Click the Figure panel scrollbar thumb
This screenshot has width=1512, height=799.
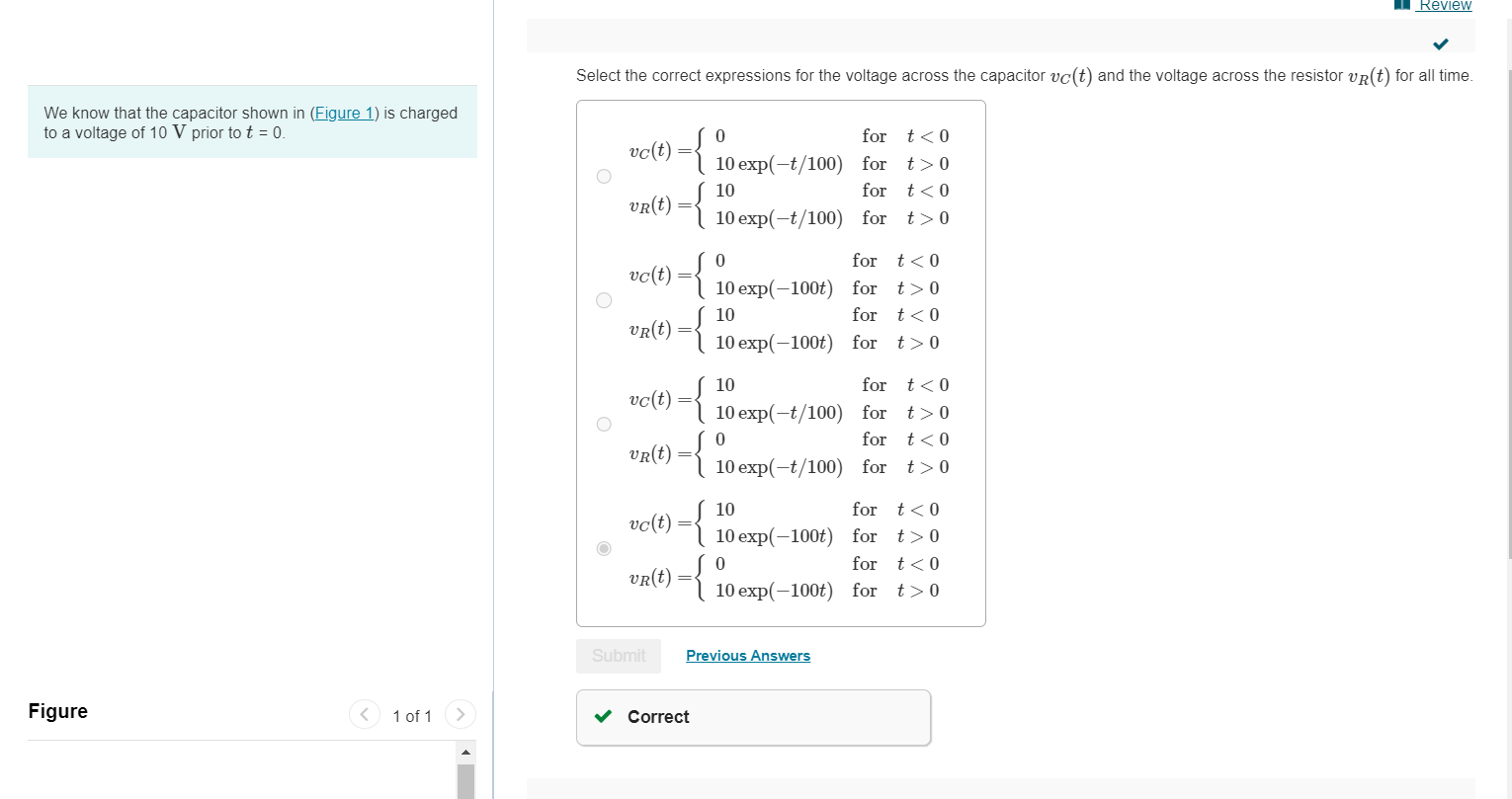[465, 780]
